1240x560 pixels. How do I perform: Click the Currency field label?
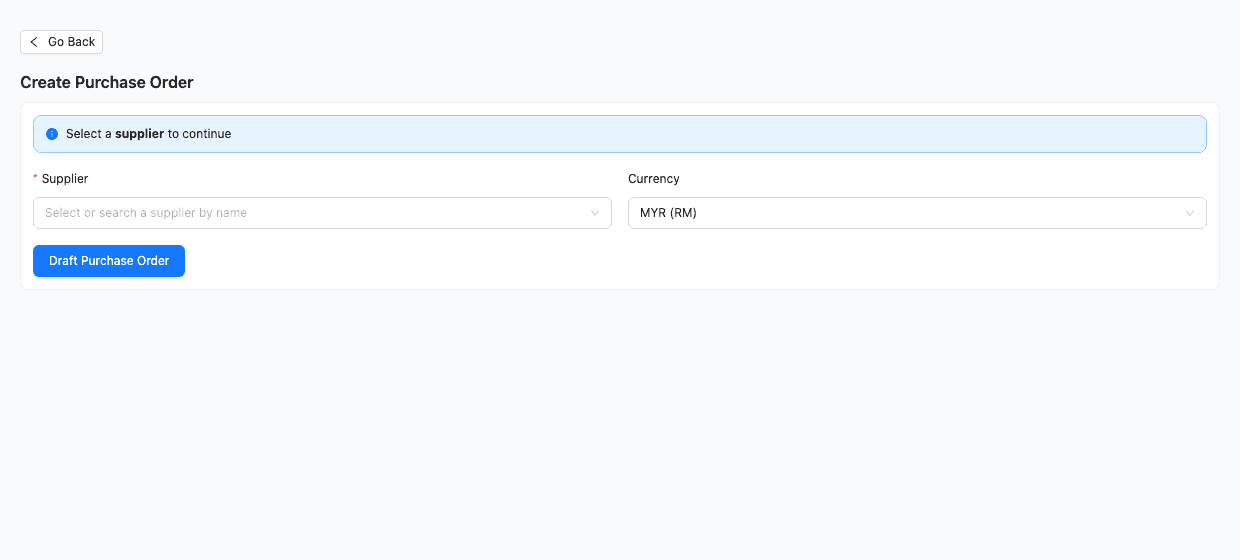654,179
